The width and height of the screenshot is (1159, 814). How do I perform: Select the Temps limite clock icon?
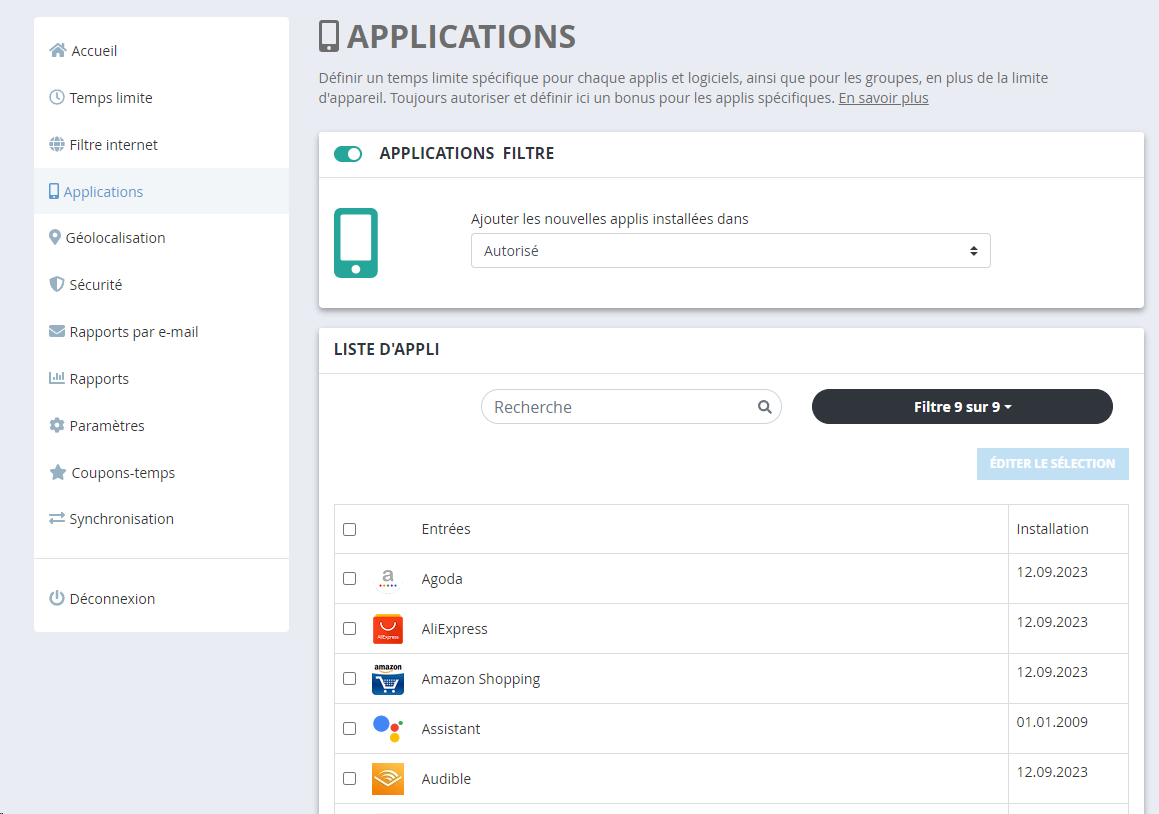pos(56,97)
